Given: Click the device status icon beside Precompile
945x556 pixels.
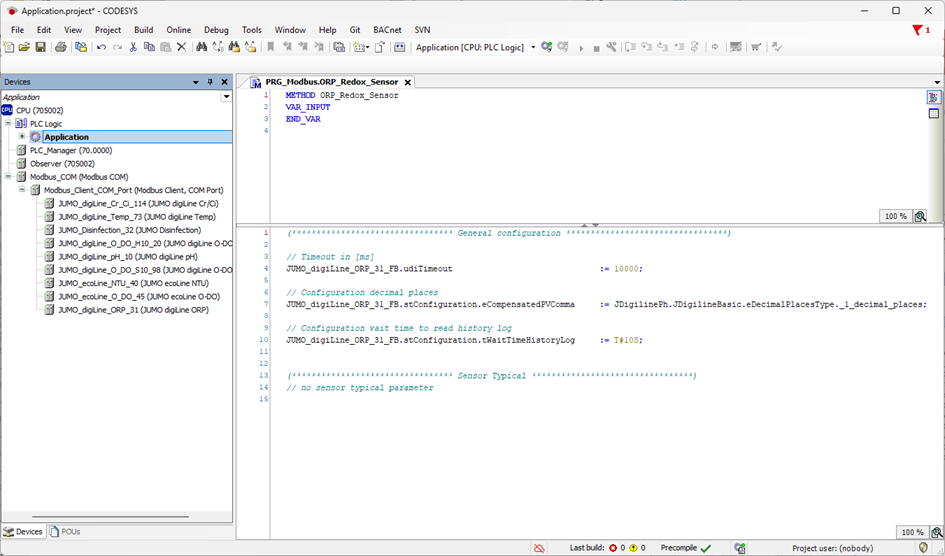Looking at the screenshot, I should coord(739,548).
